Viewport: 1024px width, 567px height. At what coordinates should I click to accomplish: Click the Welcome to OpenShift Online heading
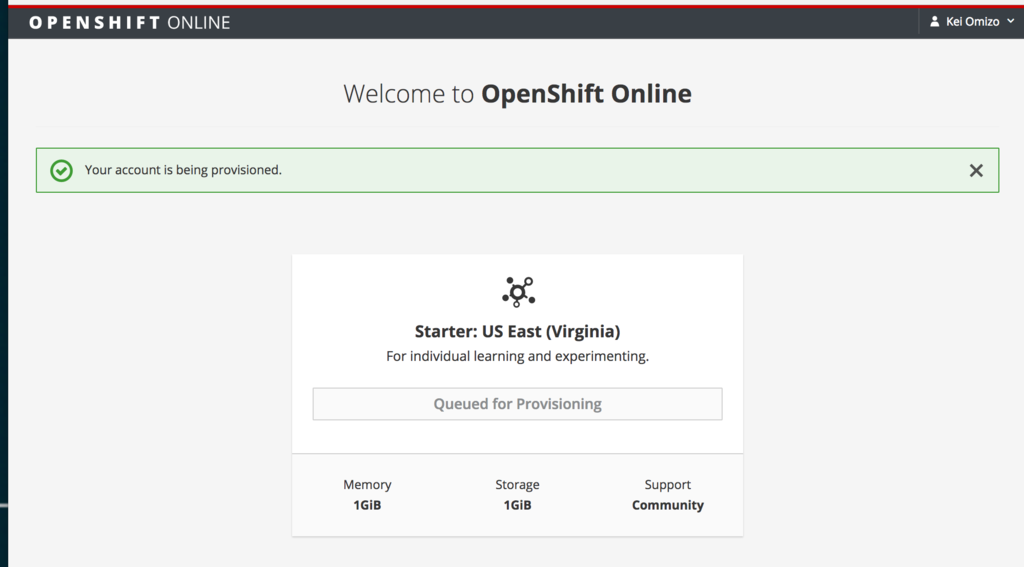[x=517, y=93]
